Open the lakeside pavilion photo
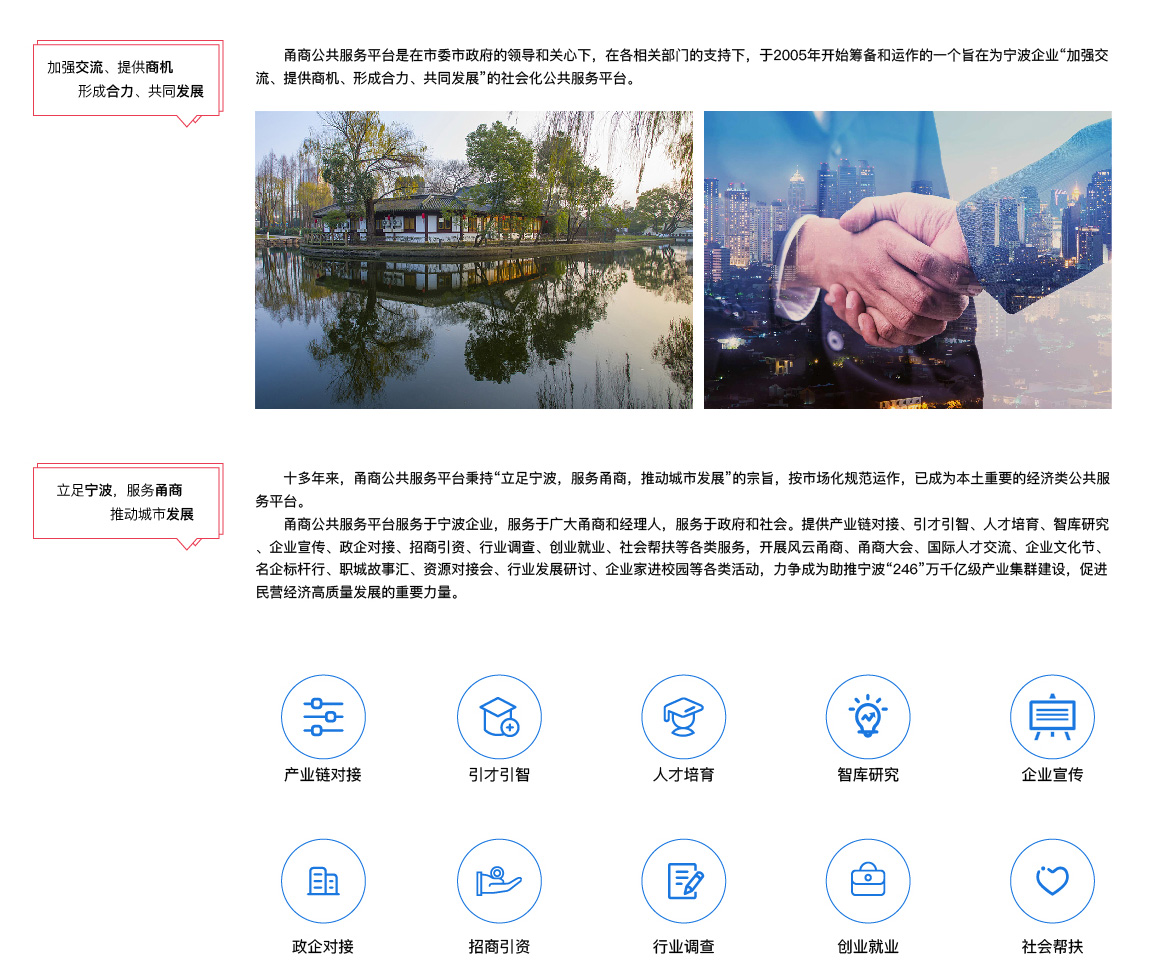Screen dimensions: 1157x972 coord(474,260)
